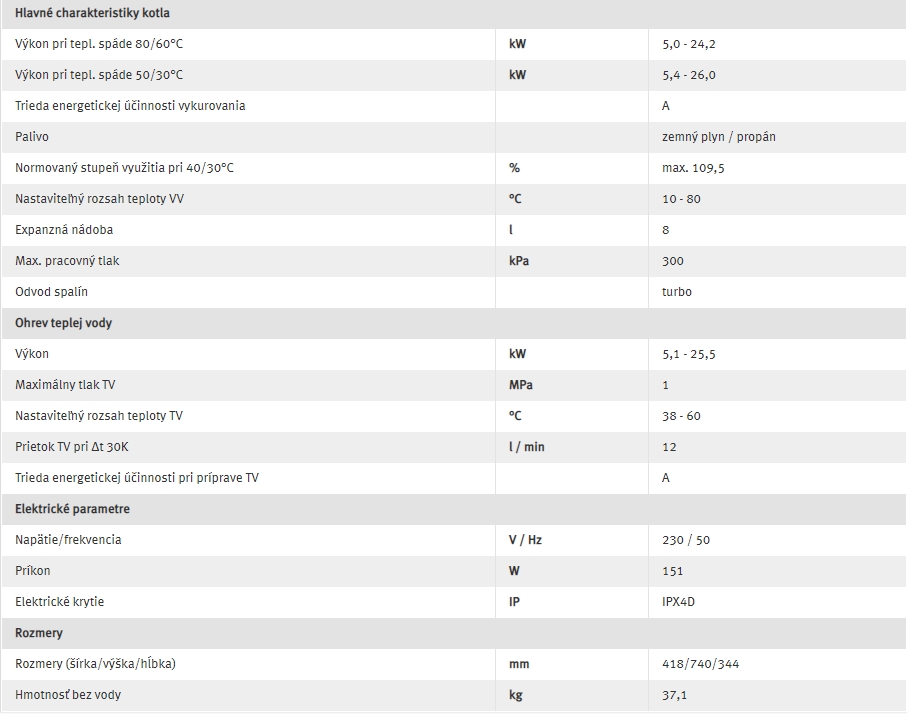Click the 'Expanzná nádoba' row label
The width and height of the screenshot is (907, 714).
[64, 230]
